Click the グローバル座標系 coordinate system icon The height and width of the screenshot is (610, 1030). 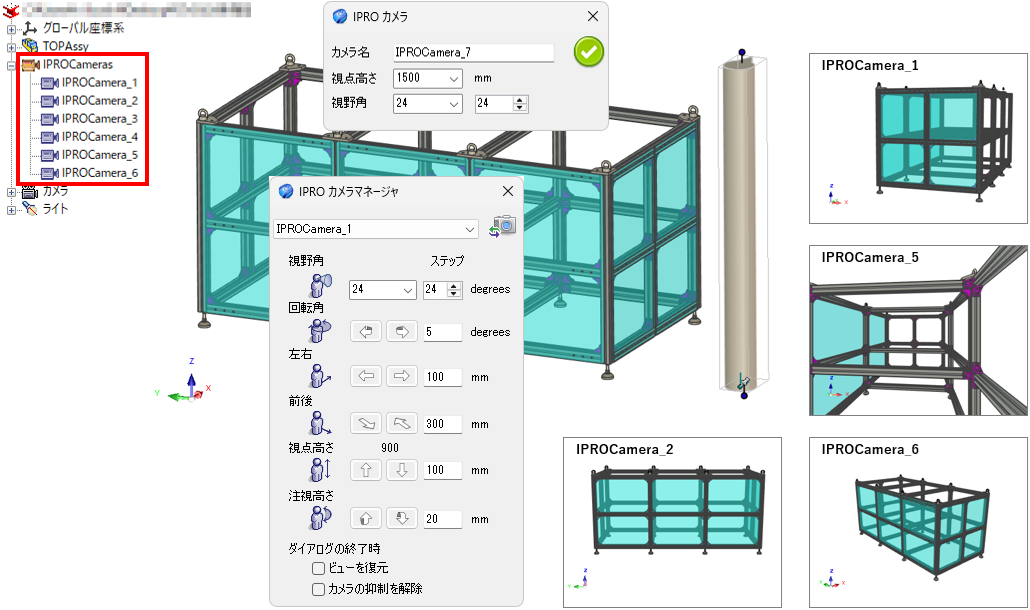(x=30, y=28)
